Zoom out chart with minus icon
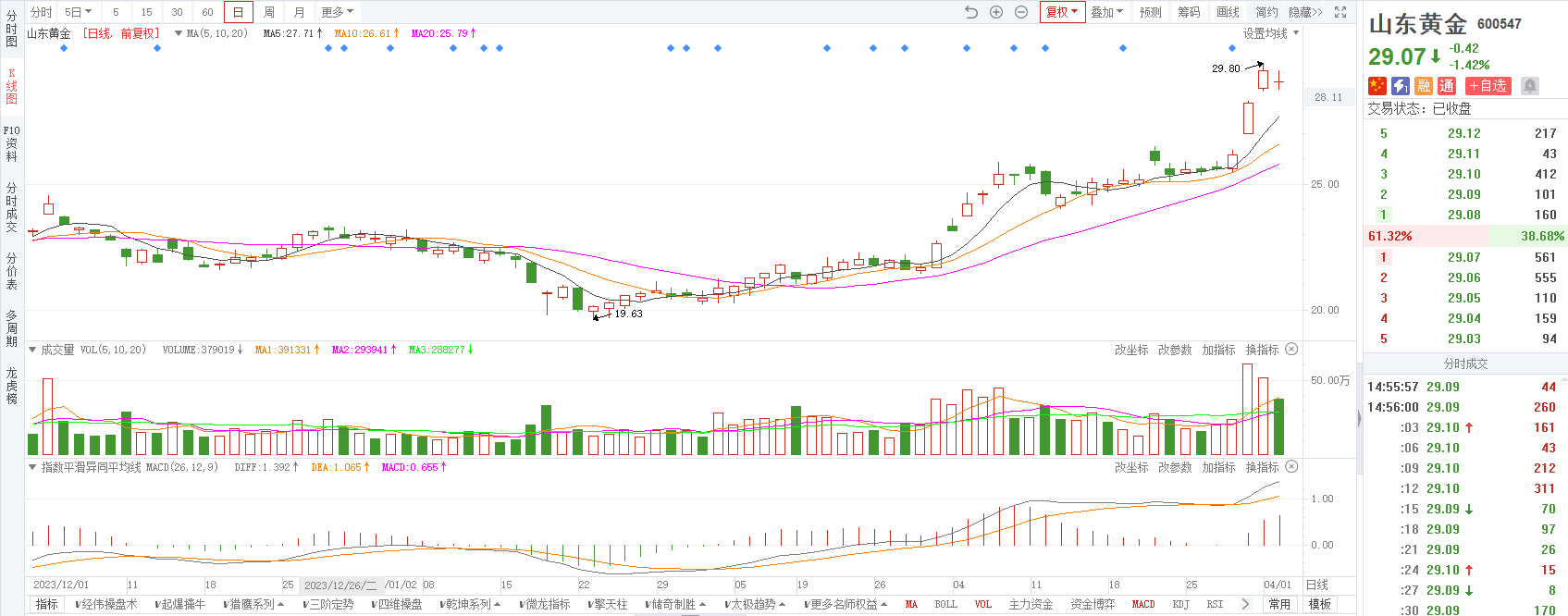 (1021, 12)
